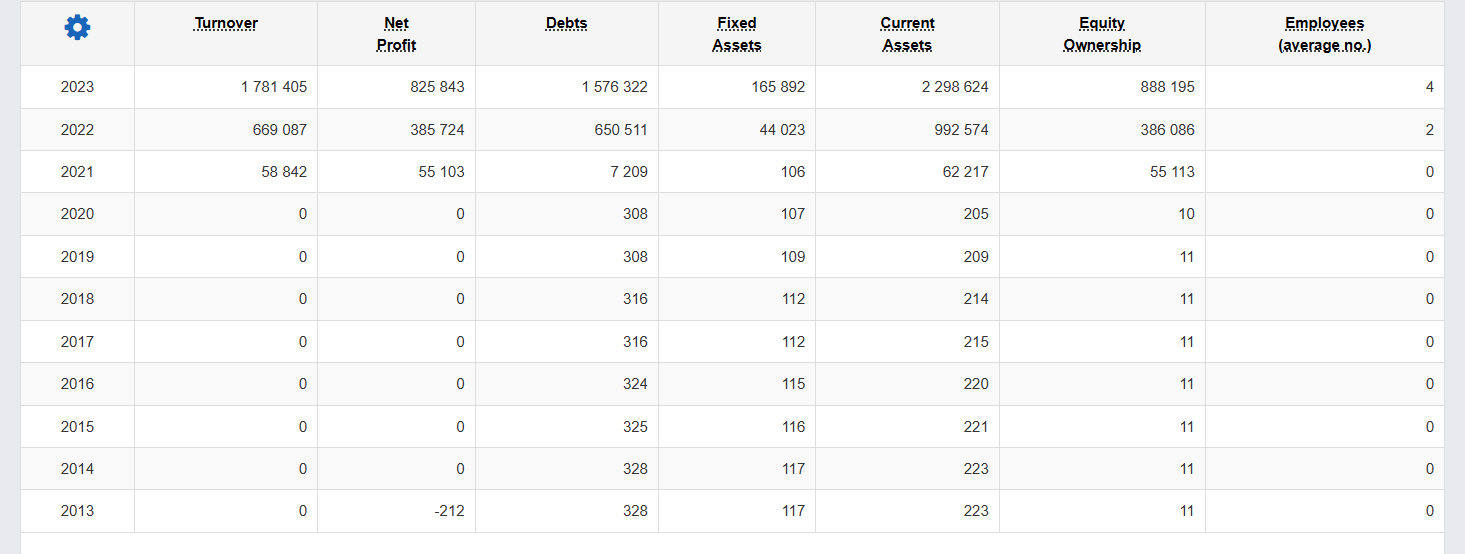Click the Net Profit column header
This screenshot has height=554, width=1465.
click(397, 34)
